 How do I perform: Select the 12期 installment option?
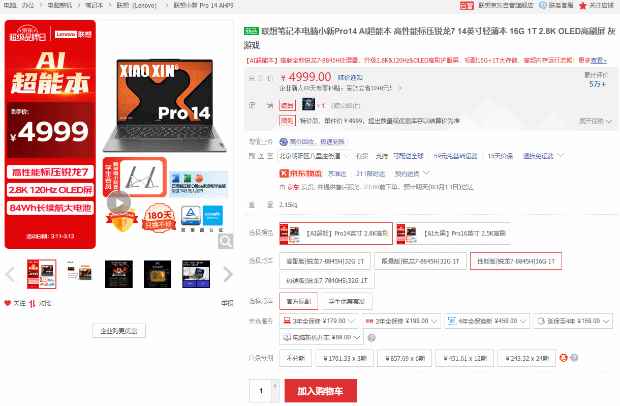click(464, 358)
